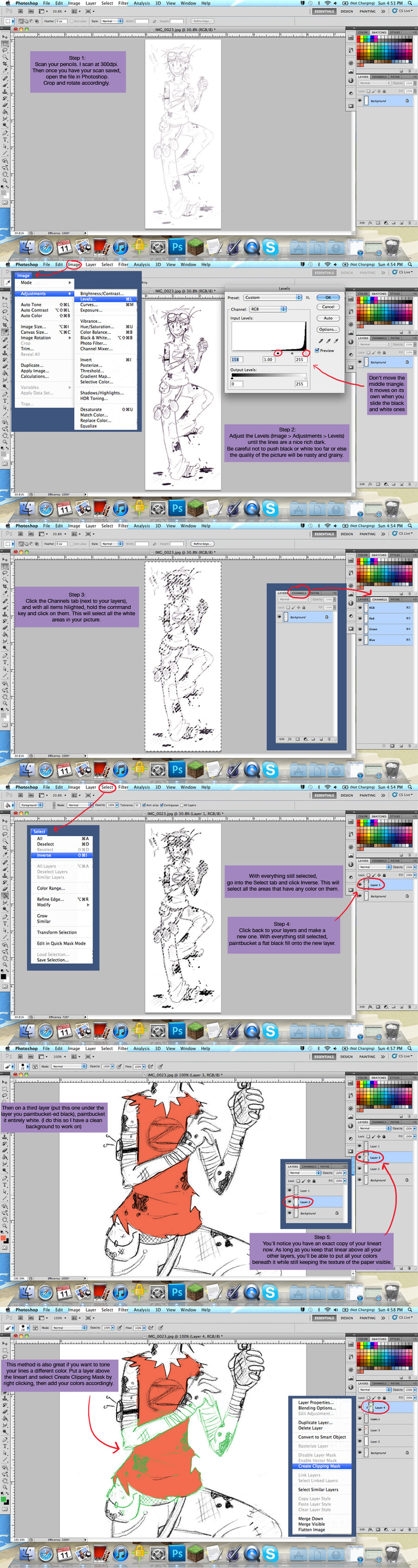Choose Edit in Quick Mask Mode
Viewport: 418px width, 1568px height.
point(63,944)
